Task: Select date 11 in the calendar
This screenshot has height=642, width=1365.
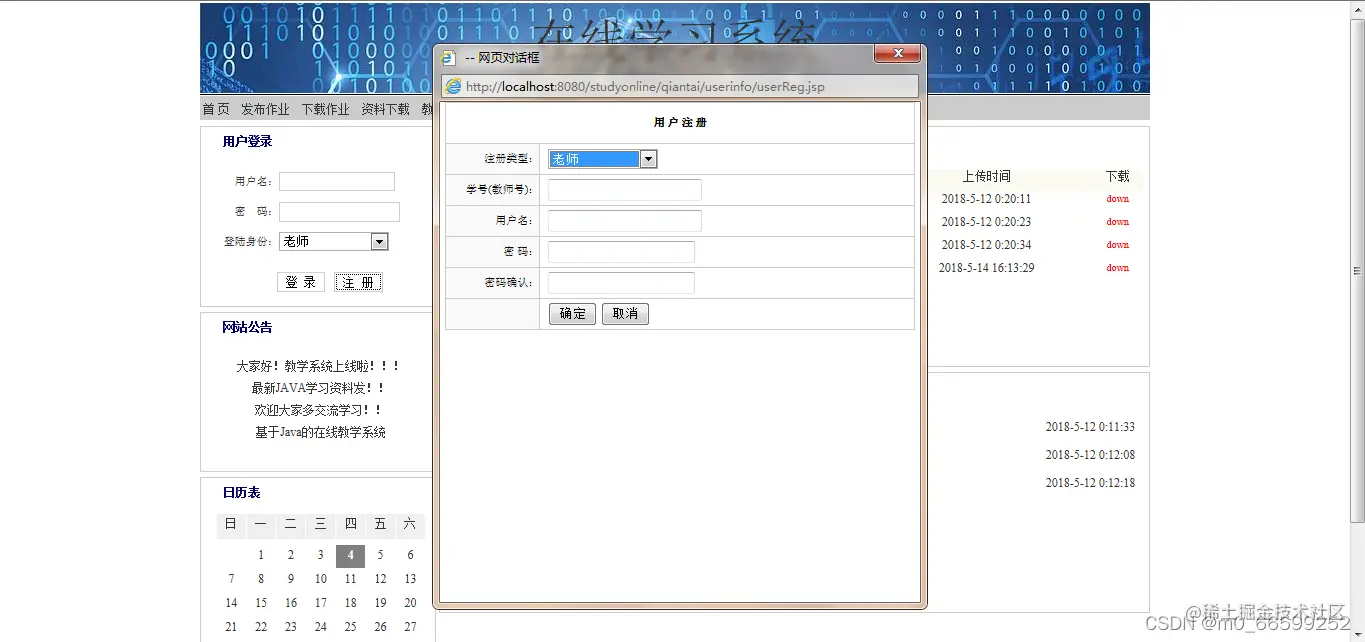Action: coord(350,579)
